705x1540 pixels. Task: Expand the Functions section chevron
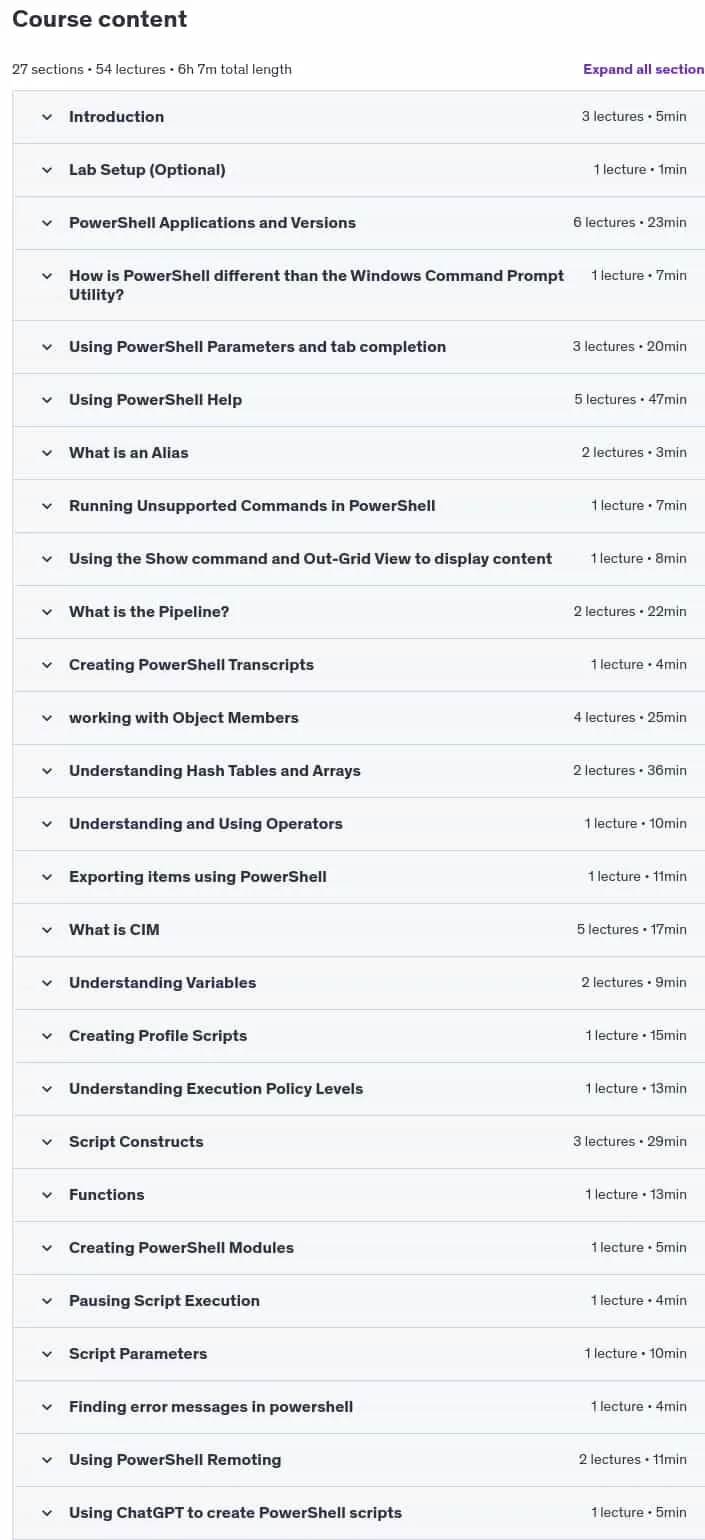(x=47, y=1195)
